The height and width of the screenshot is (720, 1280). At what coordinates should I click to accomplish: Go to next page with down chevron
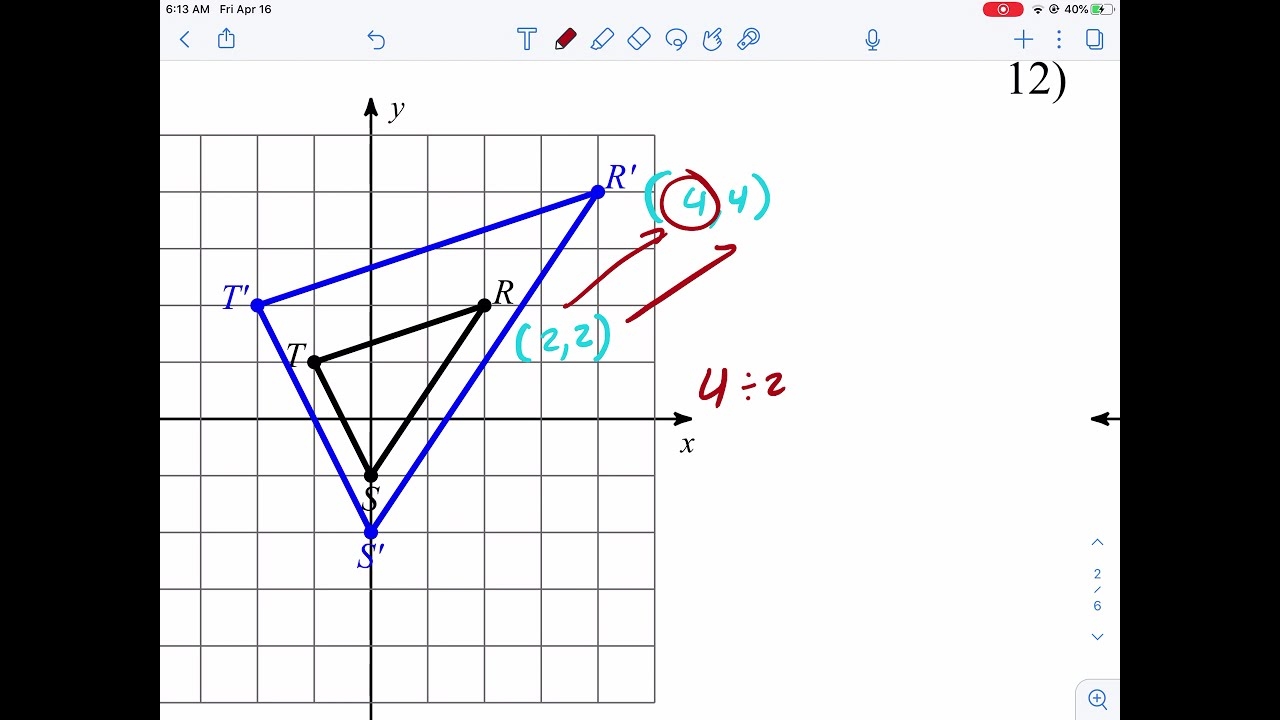tap(1097, 637)
